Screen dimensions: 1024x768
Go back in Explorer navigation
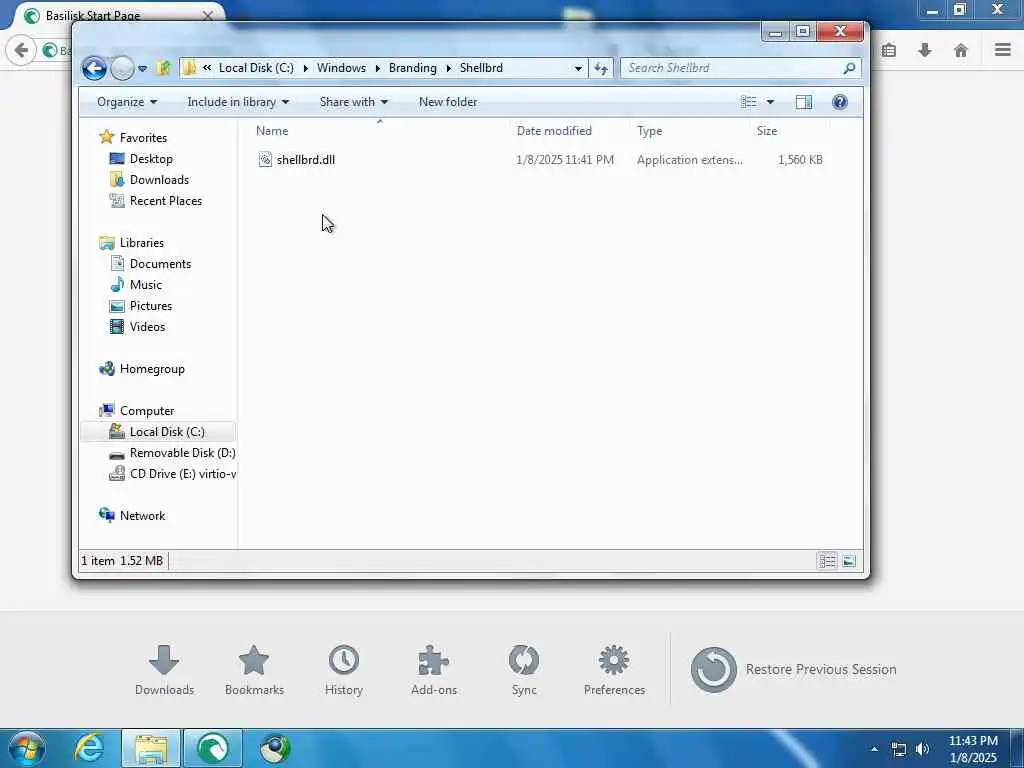[94, 68]
